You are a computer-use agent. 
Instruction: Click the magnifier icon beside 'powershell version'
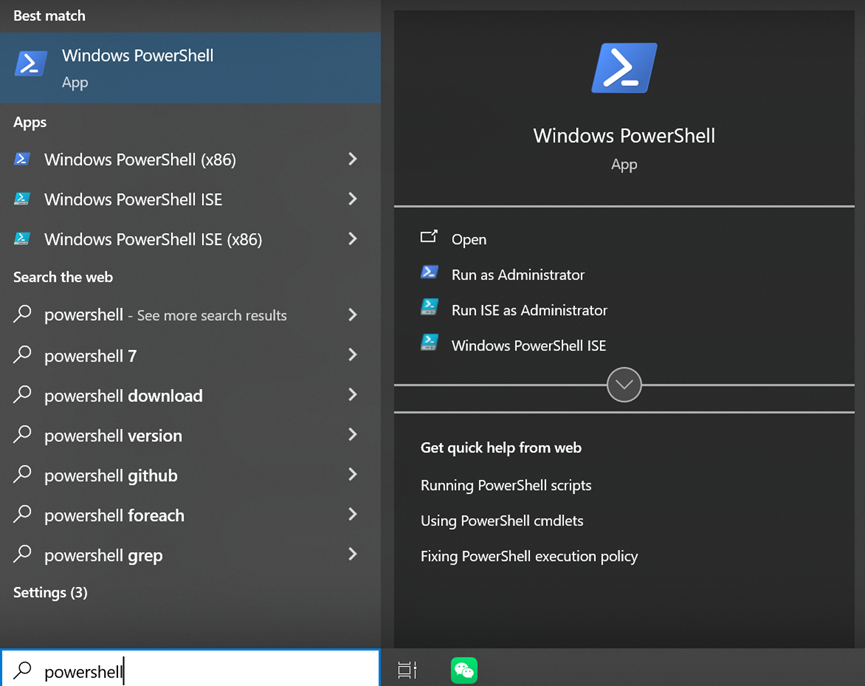tap(22, 435)
